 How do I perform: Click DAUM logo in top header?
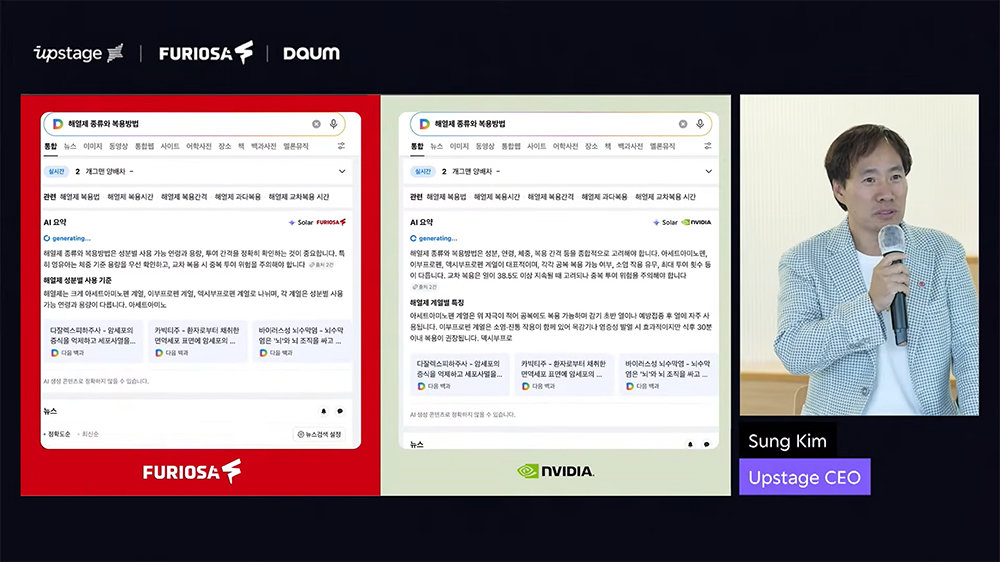(x=311, y=53)
